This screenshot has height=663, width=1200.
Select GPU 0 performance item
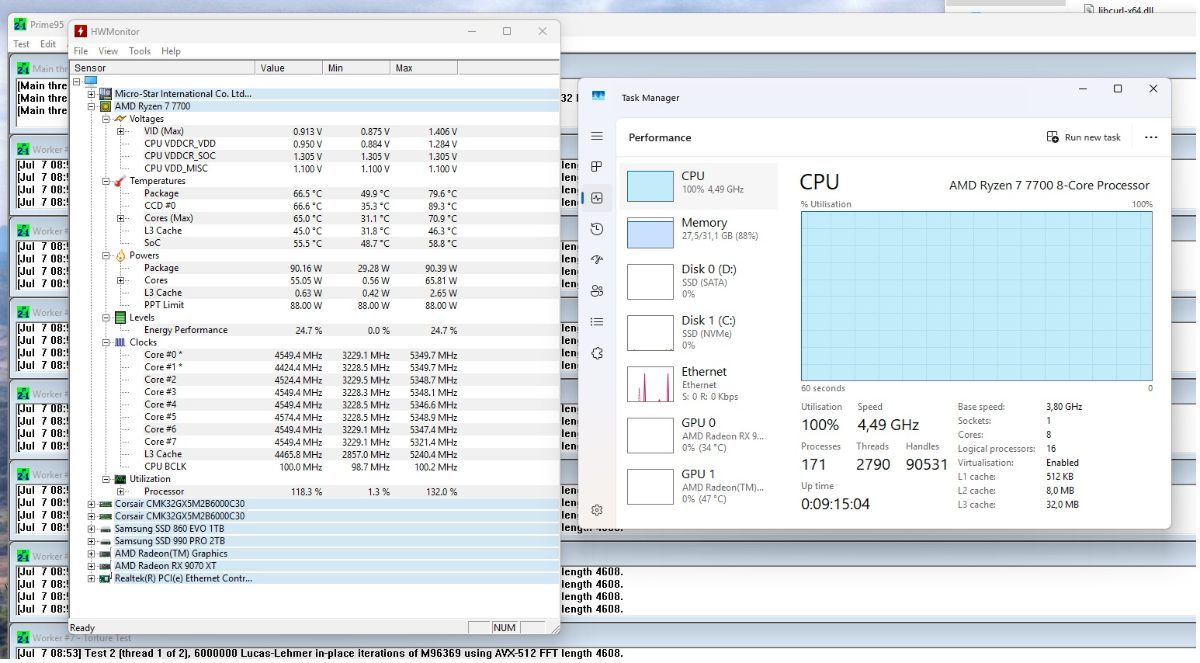[x=699, y=435]
